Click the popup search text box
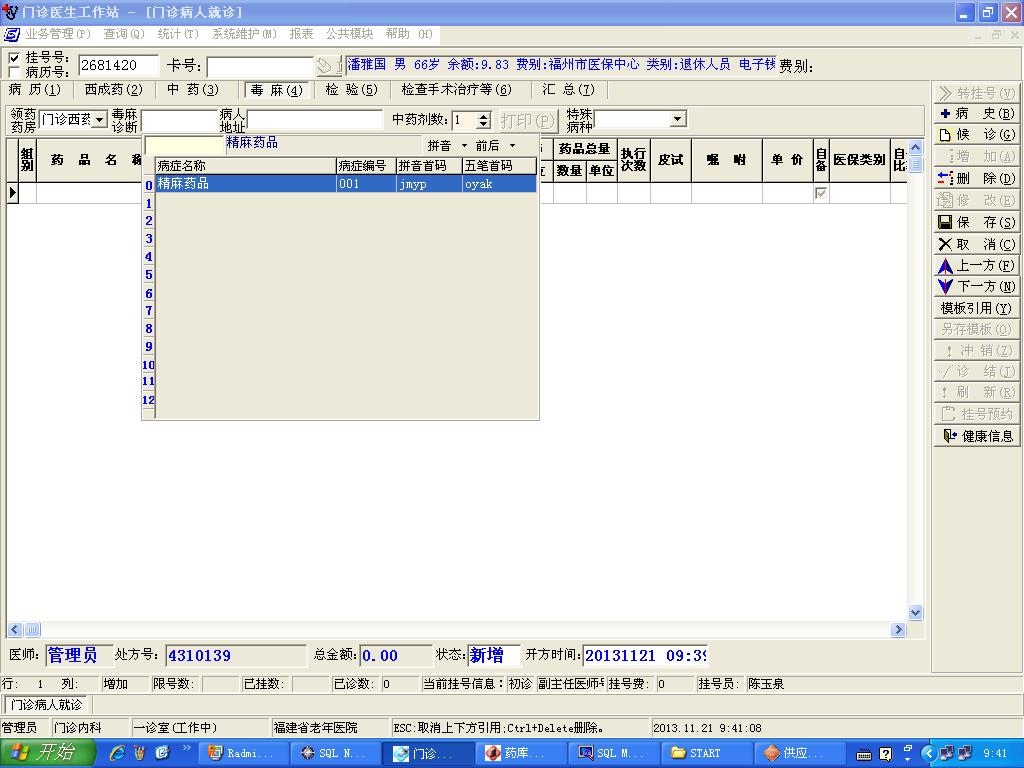Screen dimensions: 1024x768 pyautogui.click(x=185, y=144)
